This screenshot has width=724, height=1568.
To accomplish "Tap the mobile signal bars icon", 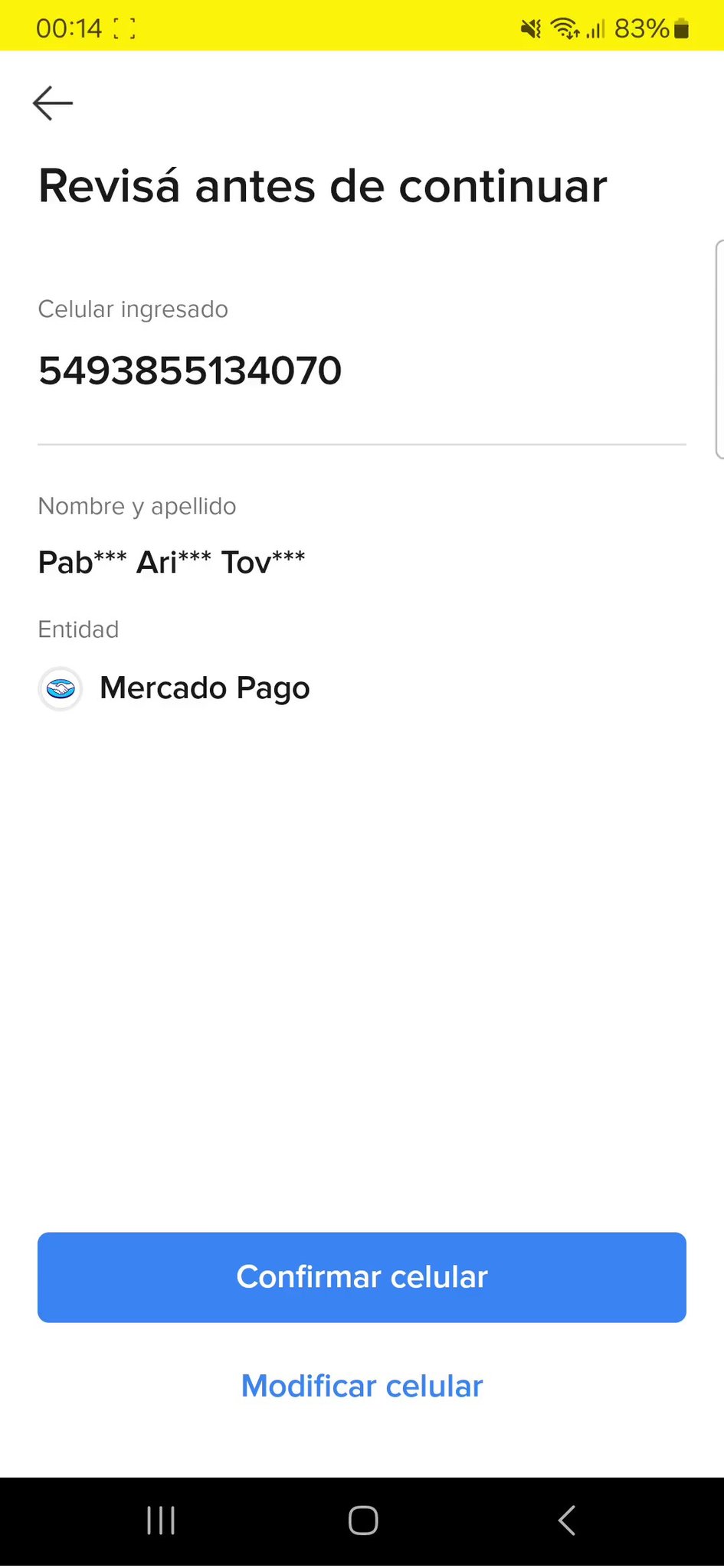I will pos(596,29).
